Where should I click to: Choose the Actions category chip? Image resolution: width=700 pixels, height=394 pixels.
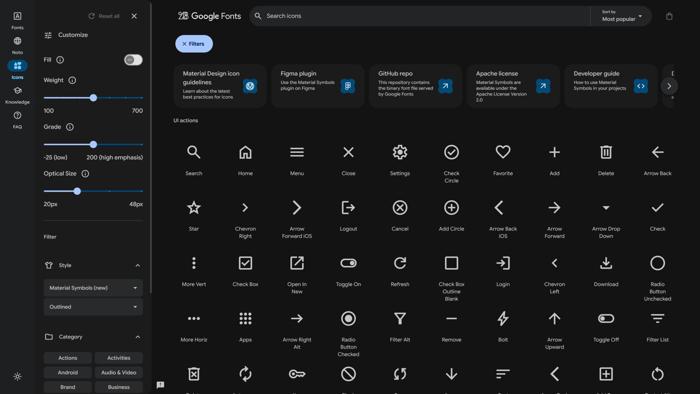pos(68,358)
